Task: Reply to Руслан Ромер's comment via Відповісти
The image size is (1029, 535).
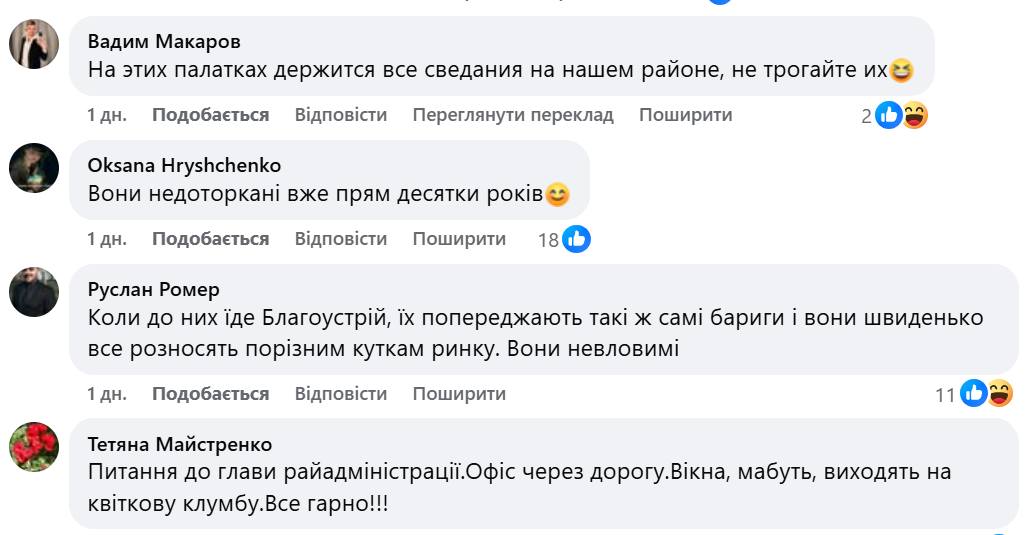Action: click(340, 394)
